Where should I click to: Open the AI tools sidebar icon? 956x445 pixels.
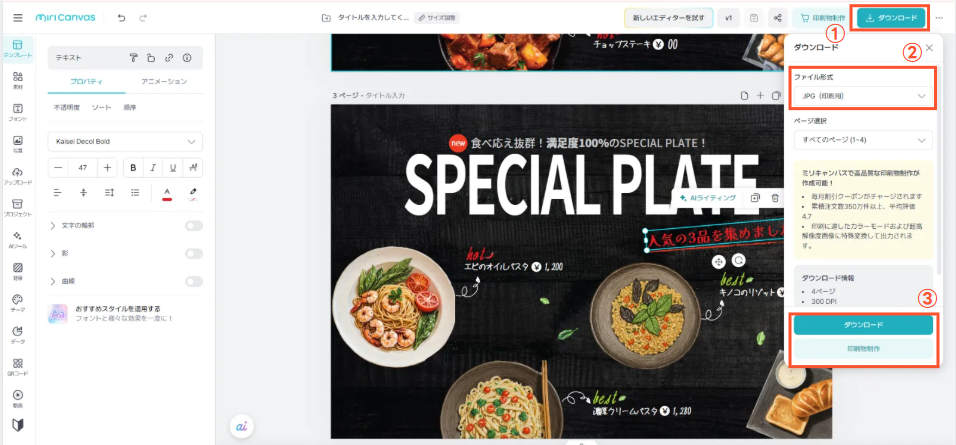pos(18,239)
